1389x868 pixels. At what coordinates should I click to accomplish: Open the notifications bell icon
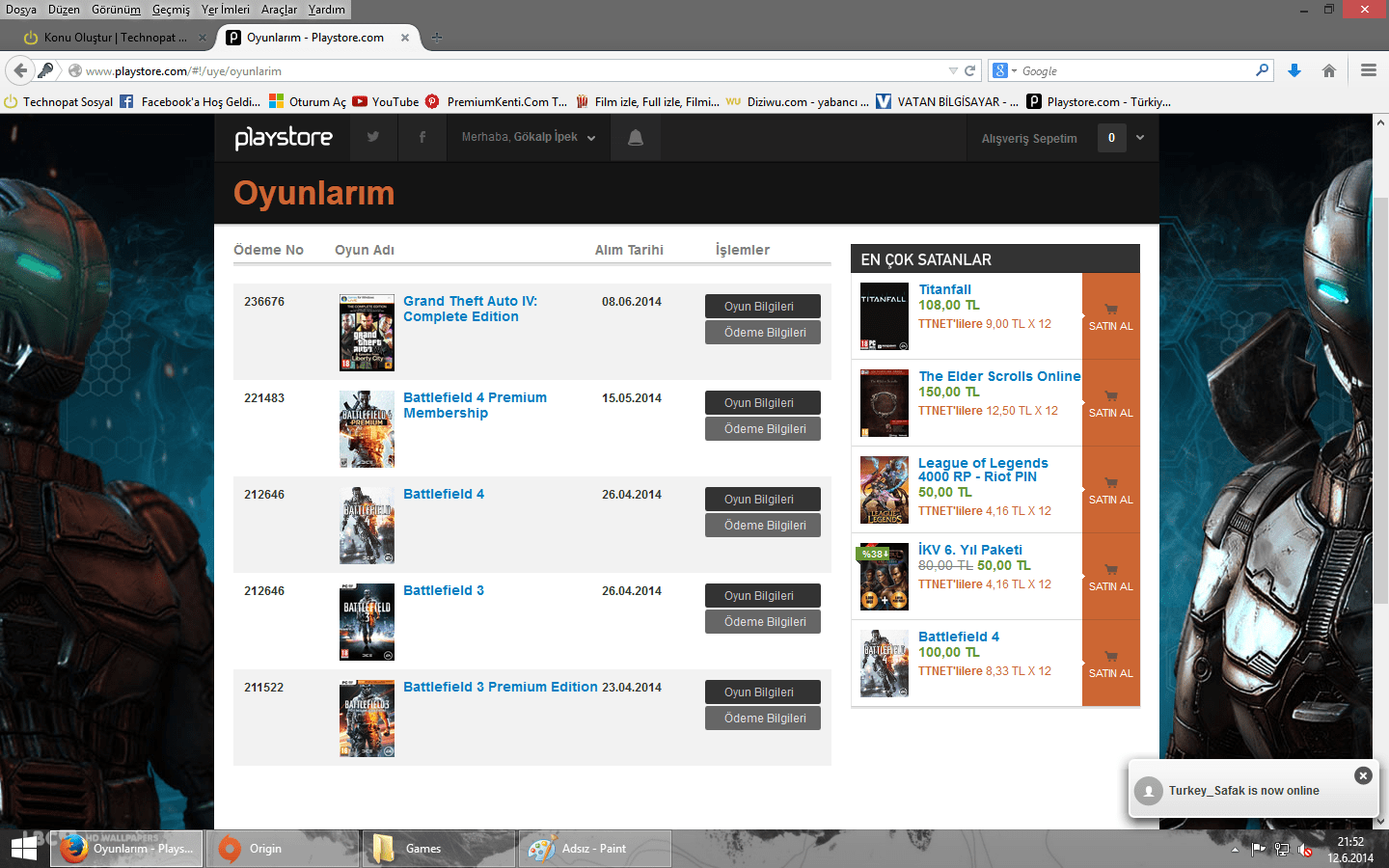coord(636,138)
